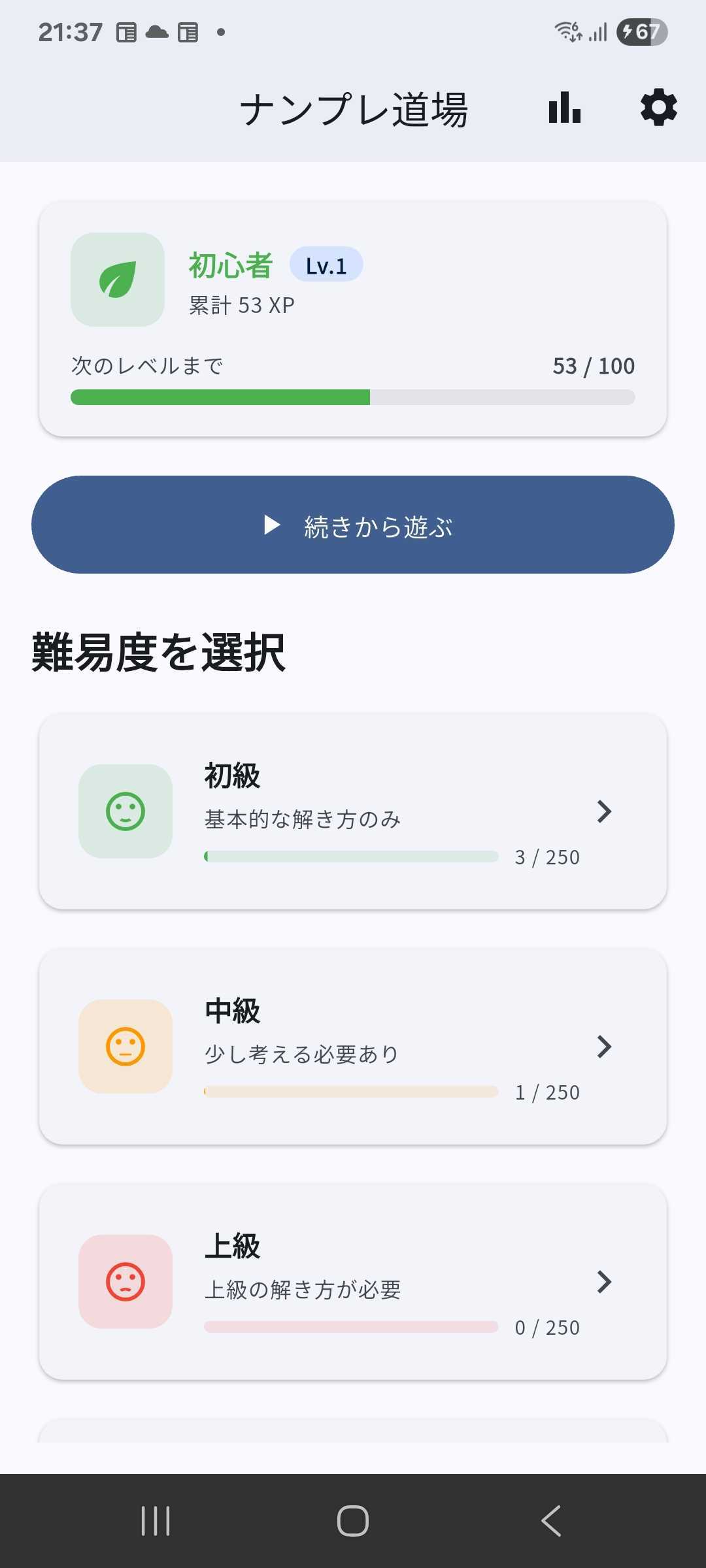Tap the Lv.1 level badge
This screenshot has height=1568, width=706.
[x=326, y=265]
